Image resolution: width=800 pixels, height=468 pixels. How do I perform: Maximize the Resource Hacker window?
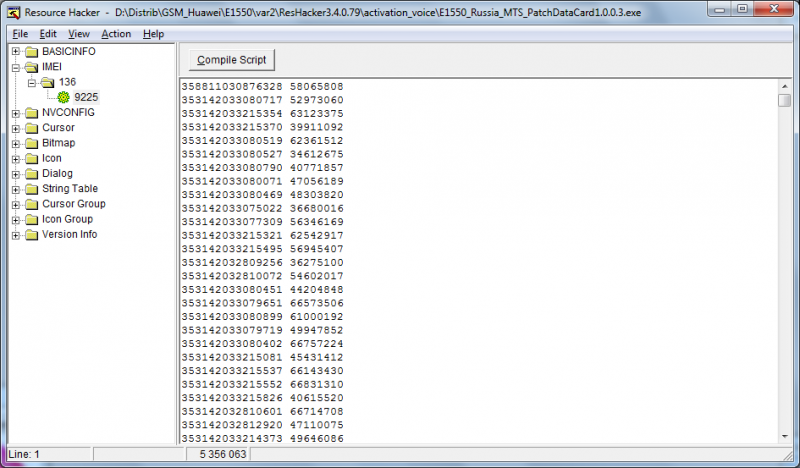pyautogui.click(x=742, y=9)
